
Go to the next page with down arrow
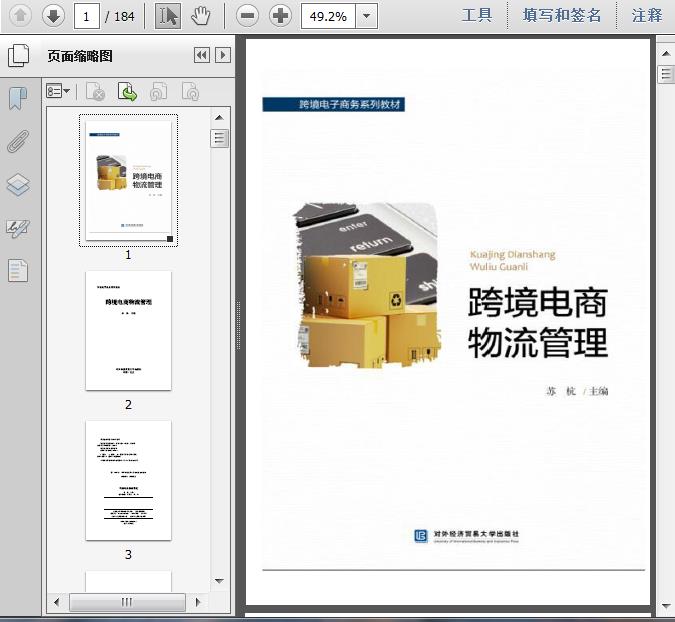[52, 15]
